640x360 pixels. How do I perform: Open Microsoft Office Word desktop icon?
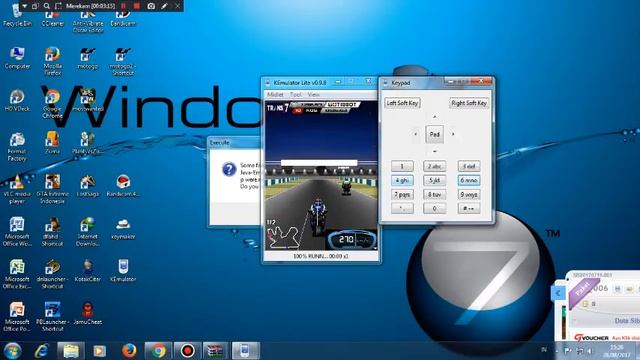(x=17, y=232)
